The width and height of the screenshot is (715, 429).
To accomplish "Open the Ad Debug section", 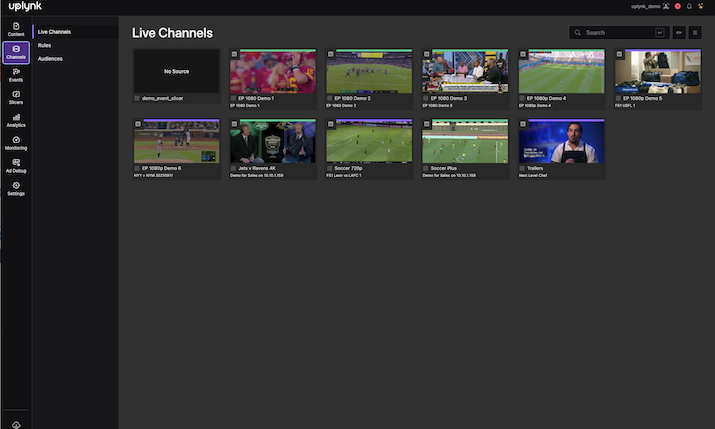I will tap(16, 164).
